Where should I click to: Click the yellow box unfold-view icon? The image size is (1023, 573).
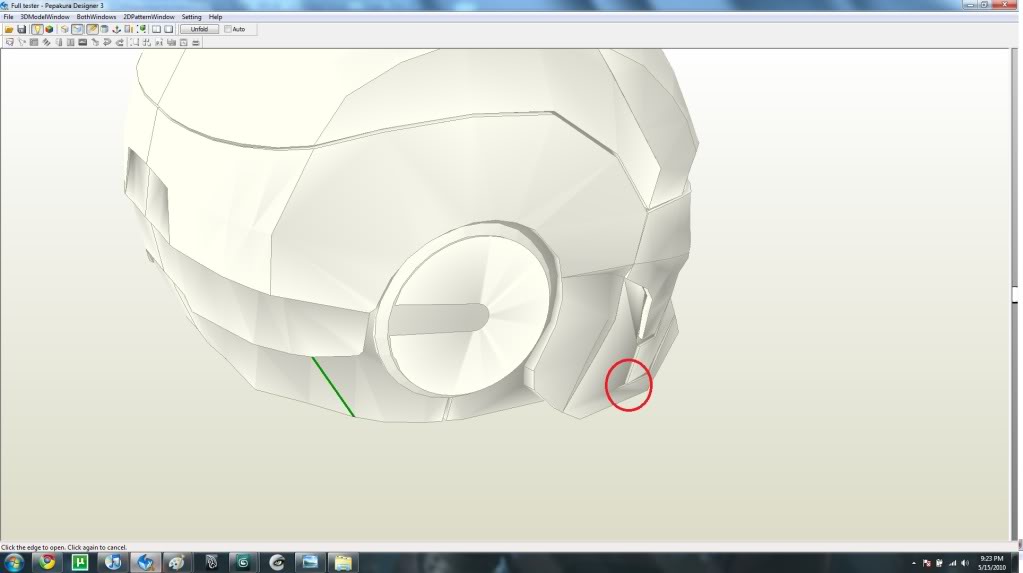pos(65,29)
